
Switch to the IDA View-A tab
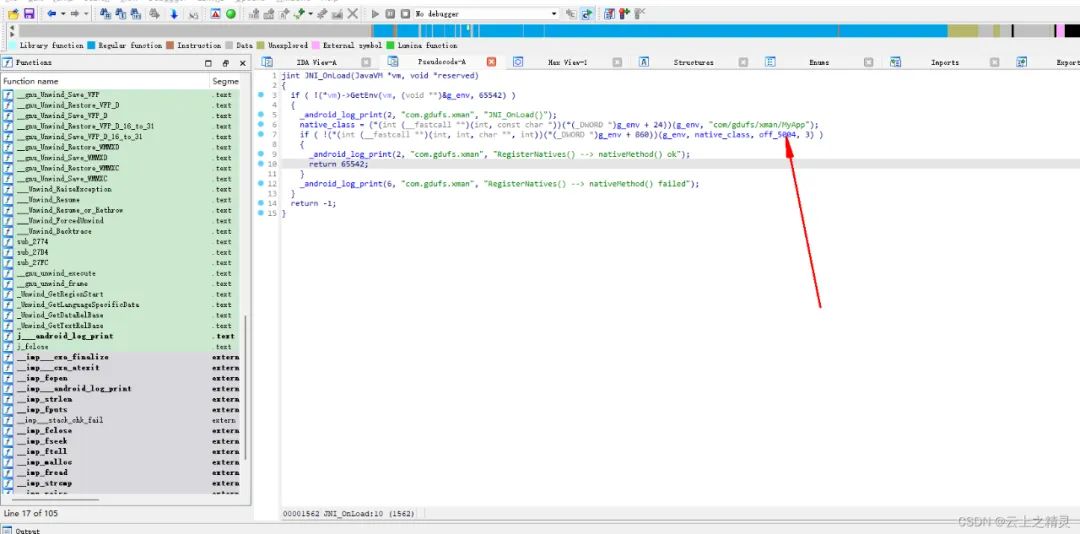[x=316, y=62]
